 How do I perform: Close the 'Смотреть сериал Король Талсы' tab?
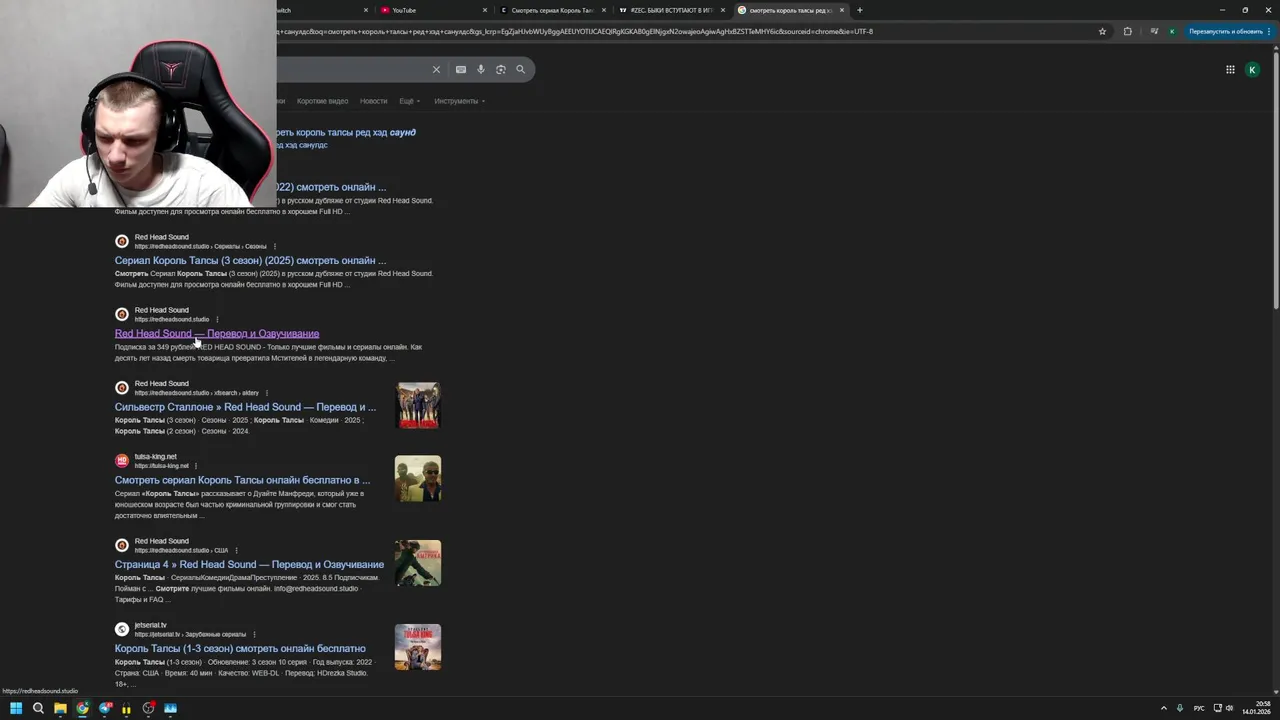click(x=604, y=10)
